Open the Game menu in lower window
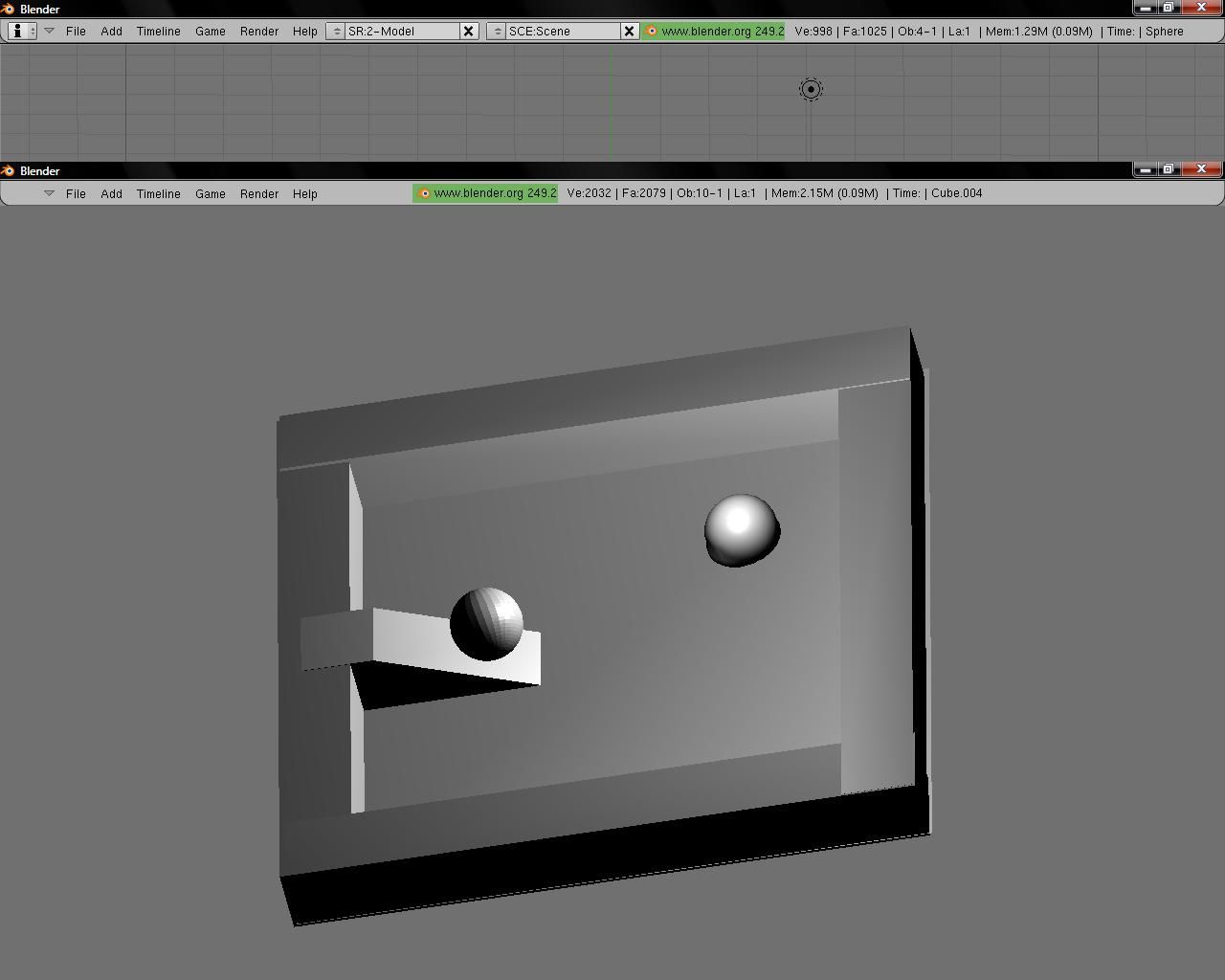Viewport: 1225px width, 980px height. (210, 193)
